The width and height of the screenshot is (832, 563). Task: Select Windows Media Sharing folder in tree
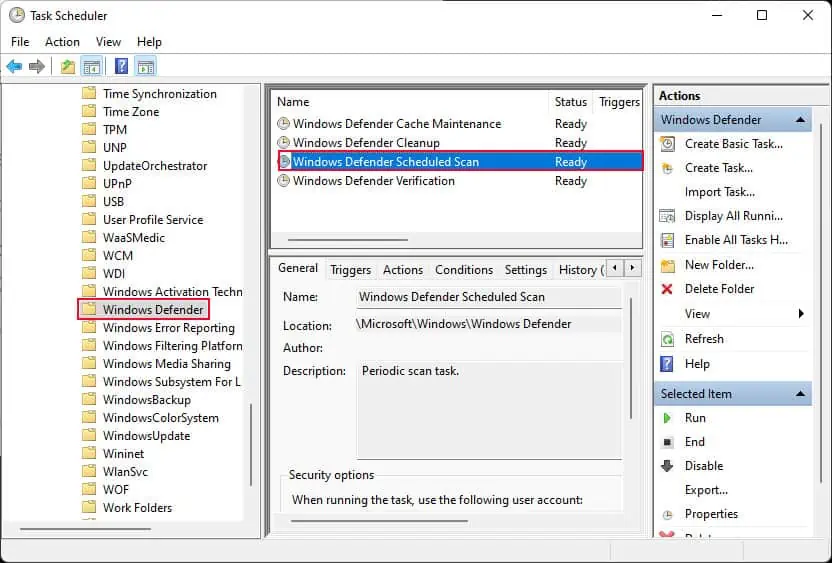(x=167, y=364)
